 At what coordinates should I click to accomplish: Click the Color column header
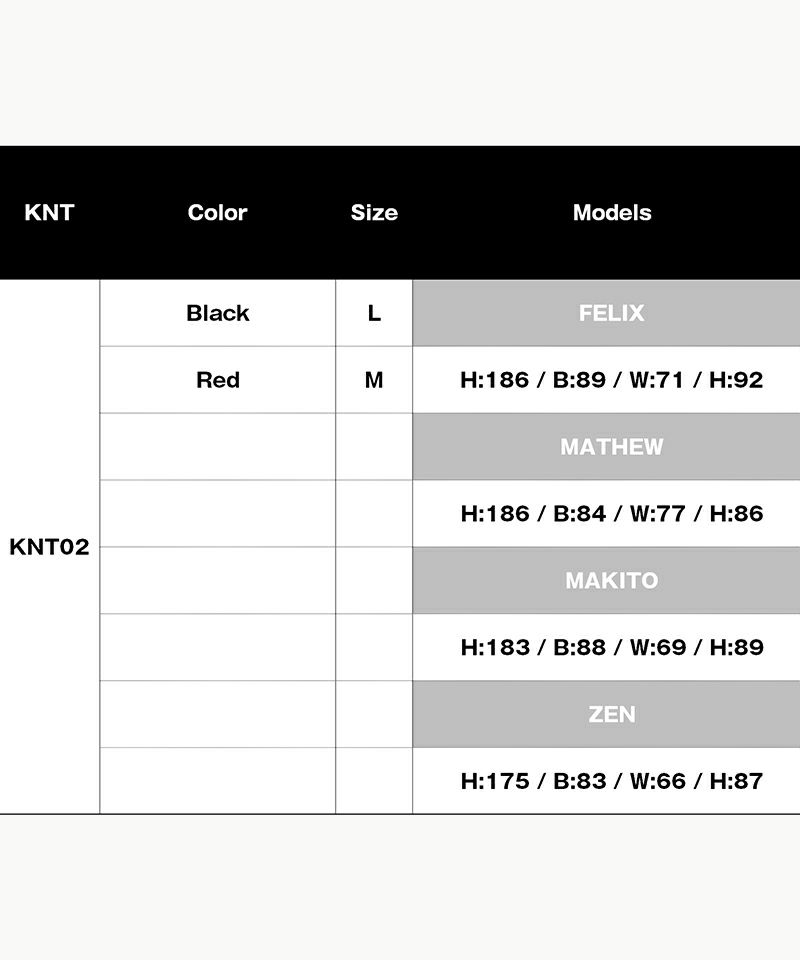click(x=217, y=213)
